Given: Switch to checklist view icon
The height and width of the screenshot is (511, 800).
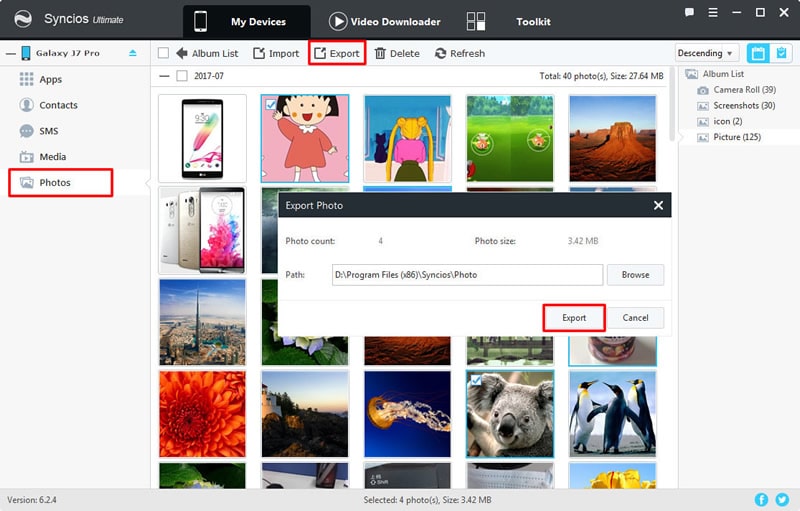Looking at the screenshot, I should point(781,53).
